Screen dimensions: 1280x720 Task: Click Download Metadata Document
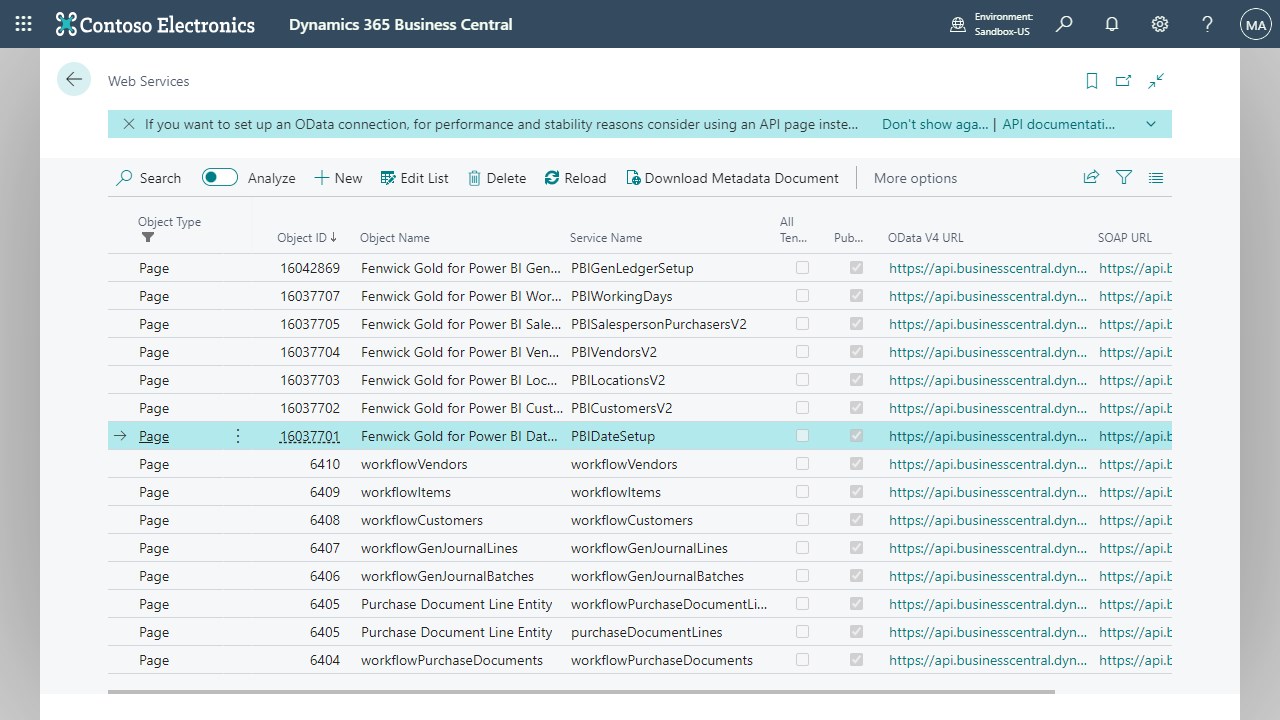pos(732,178)
